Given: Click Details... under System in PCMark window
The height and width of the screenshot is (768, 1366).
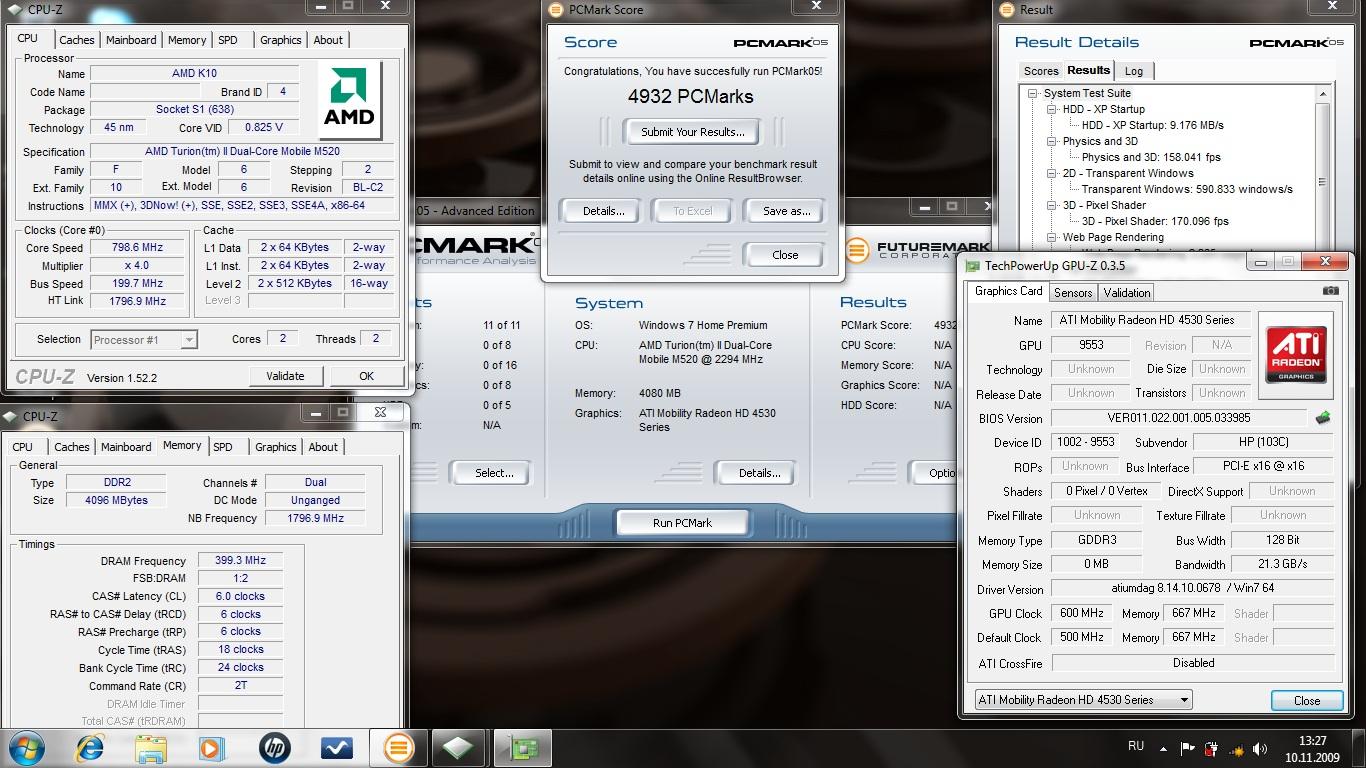Looking at the screenshot, I should (759, 473).
